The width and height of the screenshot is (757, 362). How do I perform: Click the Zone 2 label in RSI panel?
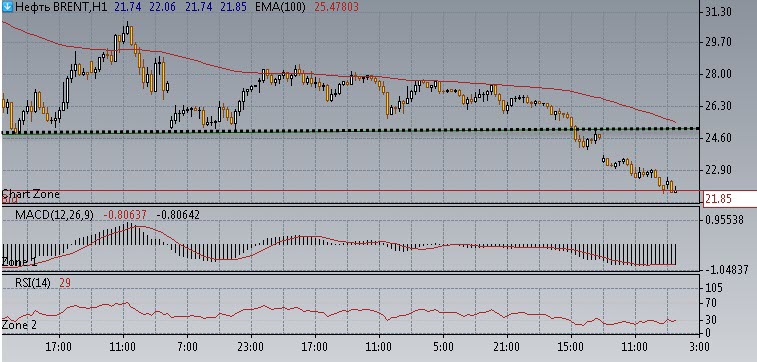click(19, 324)
